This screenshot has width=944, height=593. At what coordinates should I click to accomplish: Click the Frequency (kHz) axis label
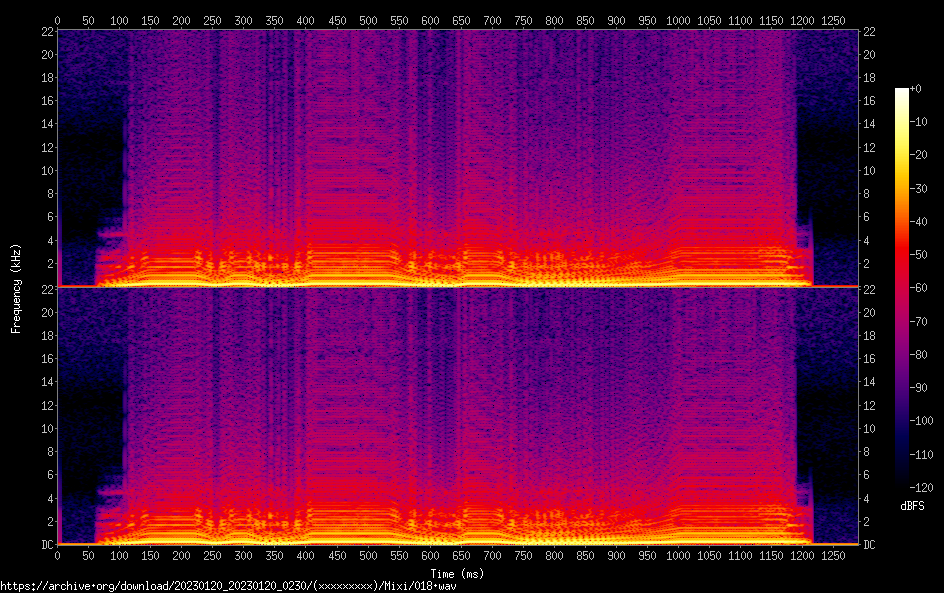tap(16, 287)
